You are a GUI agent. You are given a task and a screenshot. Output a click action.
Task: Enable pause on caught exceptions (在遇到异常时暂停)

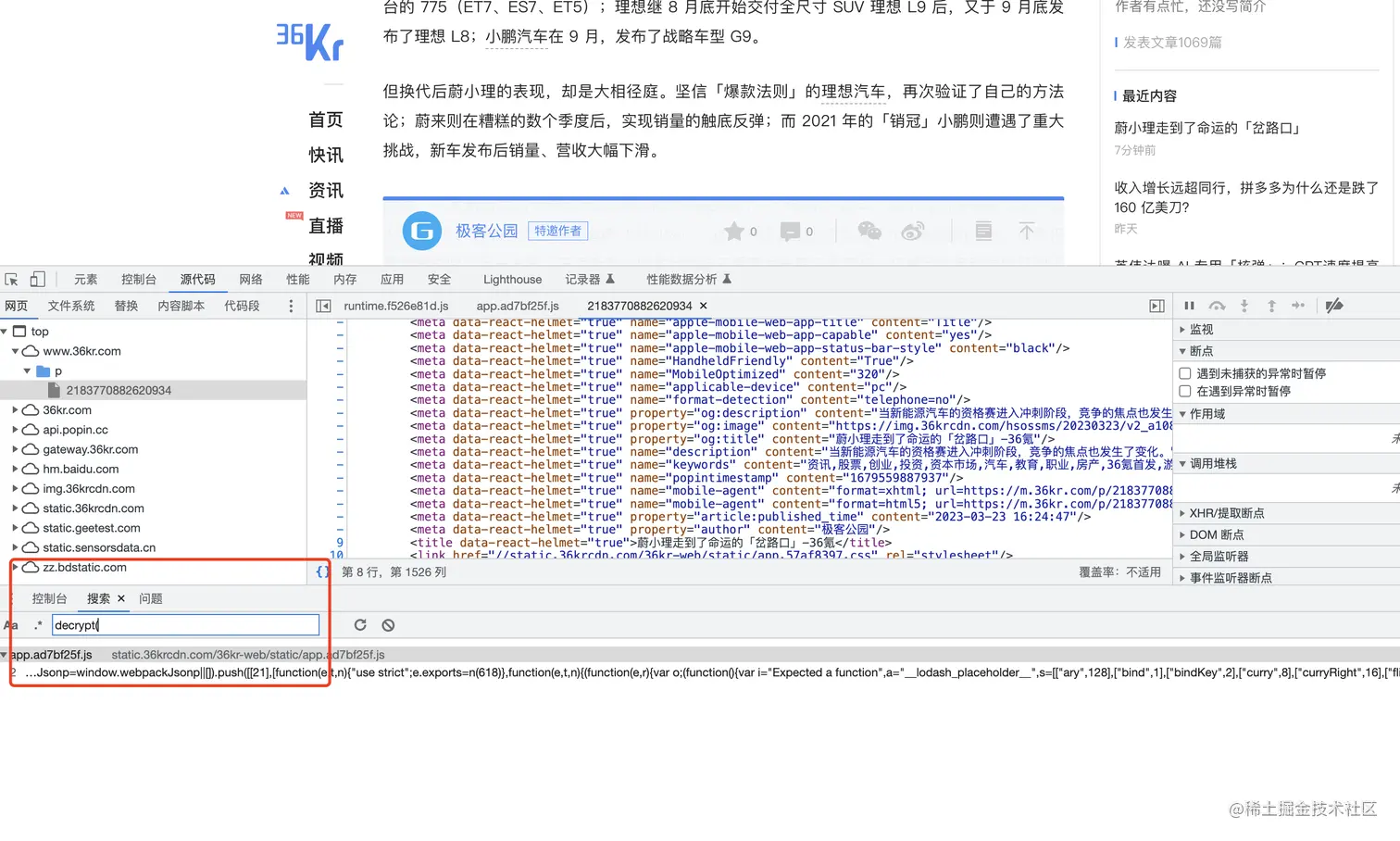click(x=1184, y=391)
